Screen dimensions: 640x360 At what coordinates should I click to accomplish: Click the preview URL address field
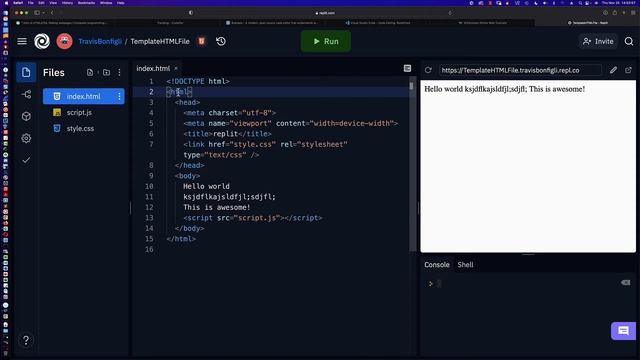520,70
